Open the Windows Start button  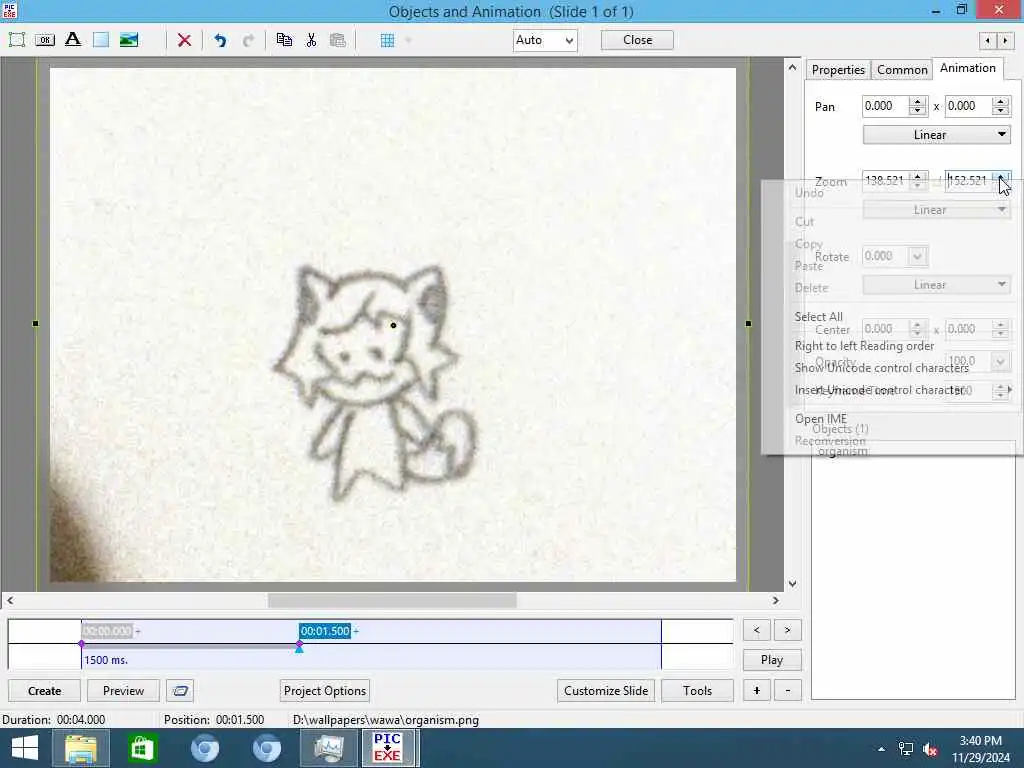pyautogui.click(x=25, y=748)
